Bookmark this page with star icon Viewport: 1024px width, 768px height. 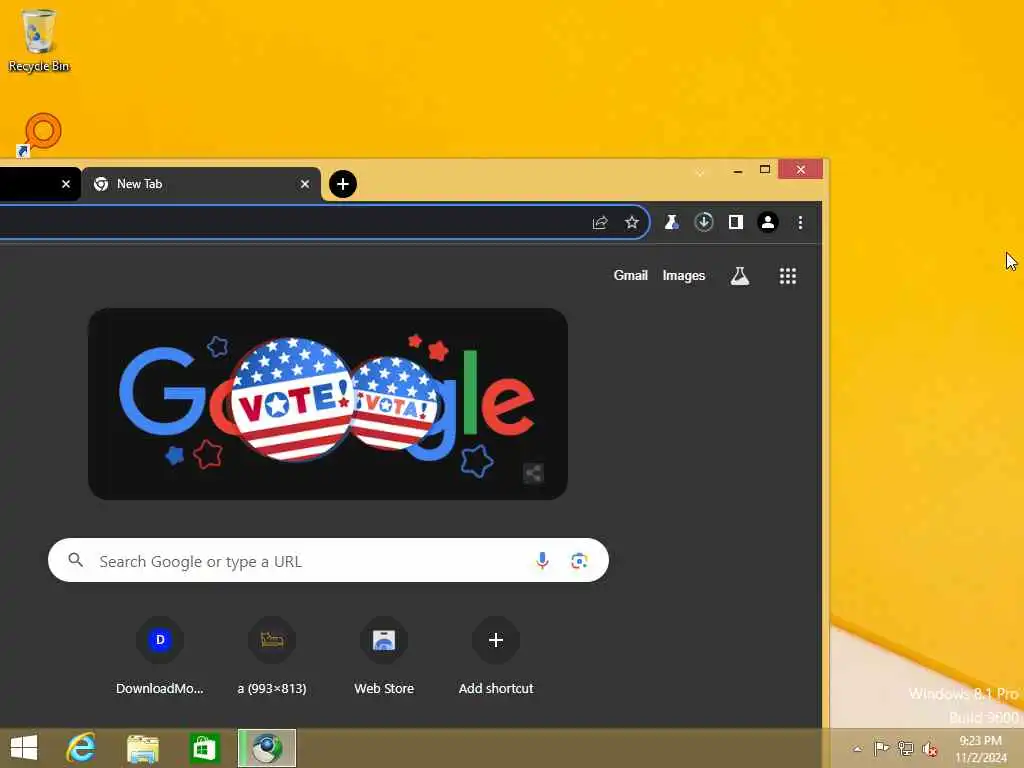[x=632, y=223]
